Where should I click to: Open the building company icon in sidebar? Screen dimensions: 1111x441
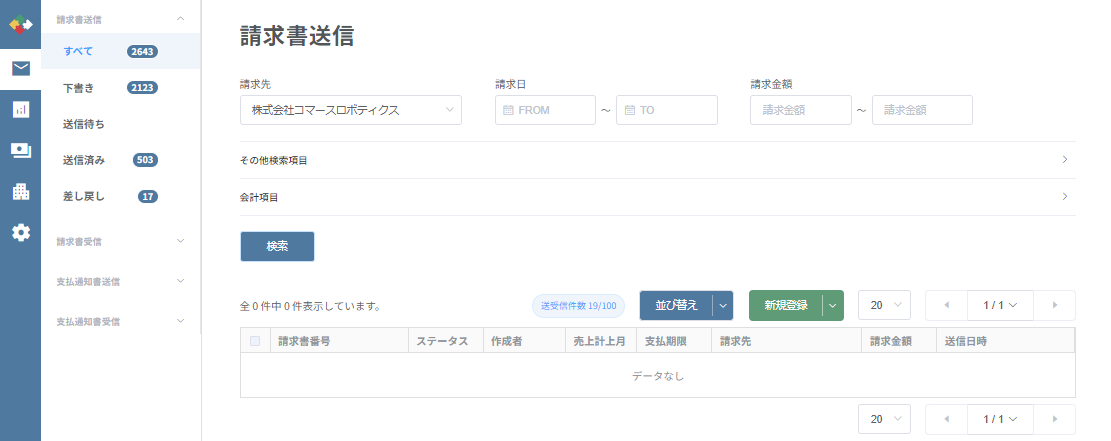pos(20,191)
